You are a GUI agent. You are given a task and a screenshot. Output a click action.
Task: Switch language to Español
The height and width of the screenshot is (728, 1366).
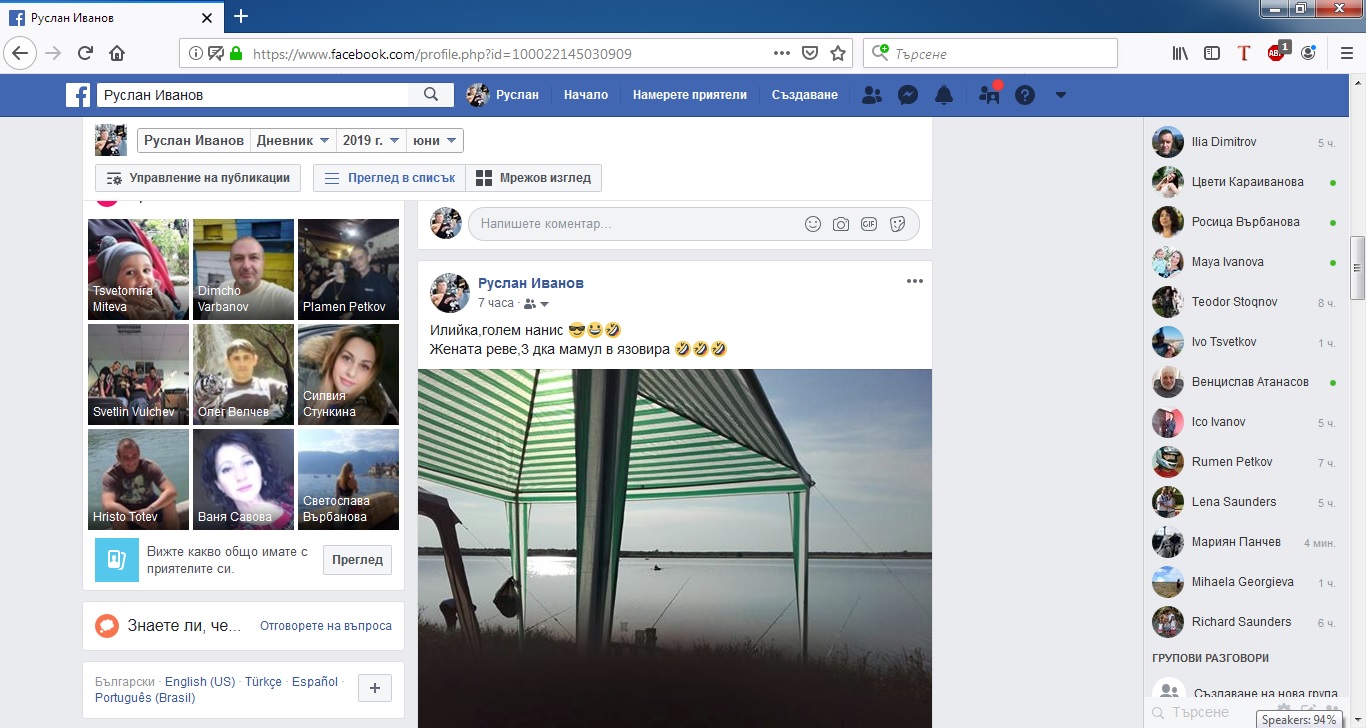pos(315,682)
